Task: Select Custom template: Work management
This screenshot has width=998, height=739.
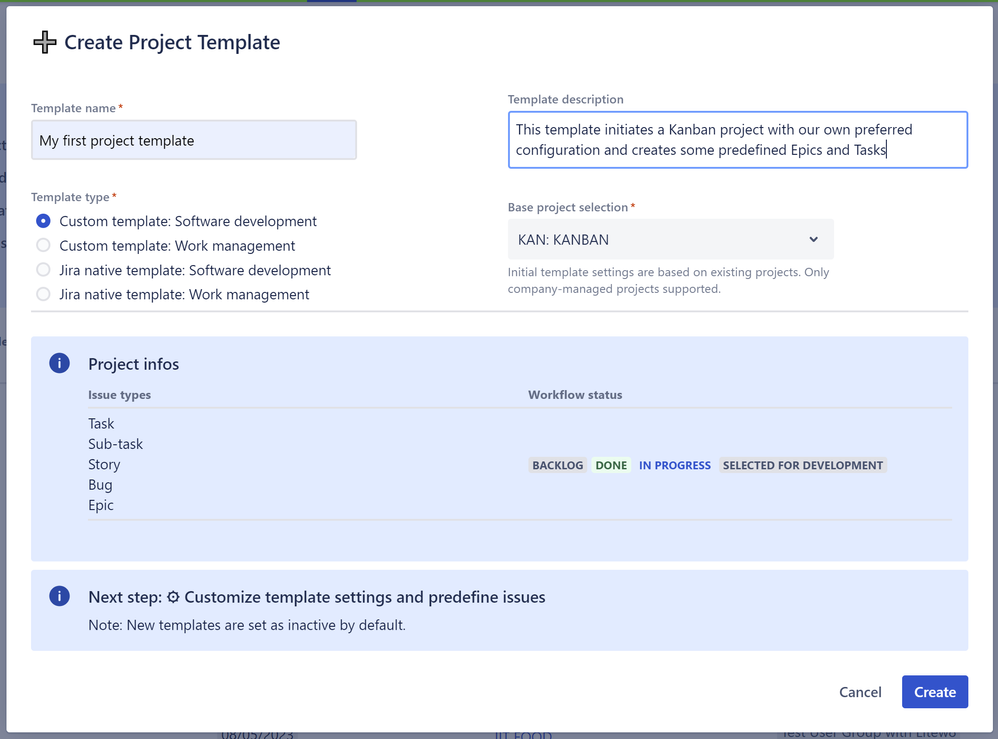Action: click(x=43, y=245)
